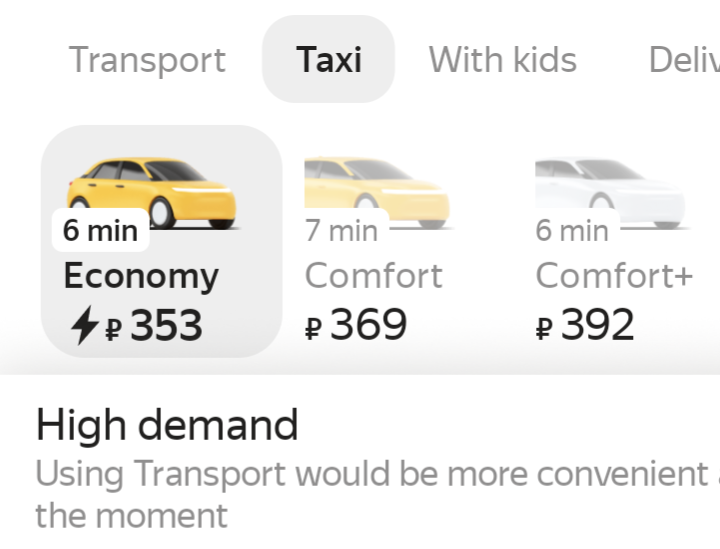Tap the faded yellow Comfort car icon
This screenshot has width=720, height=549.
click(376, 188)
